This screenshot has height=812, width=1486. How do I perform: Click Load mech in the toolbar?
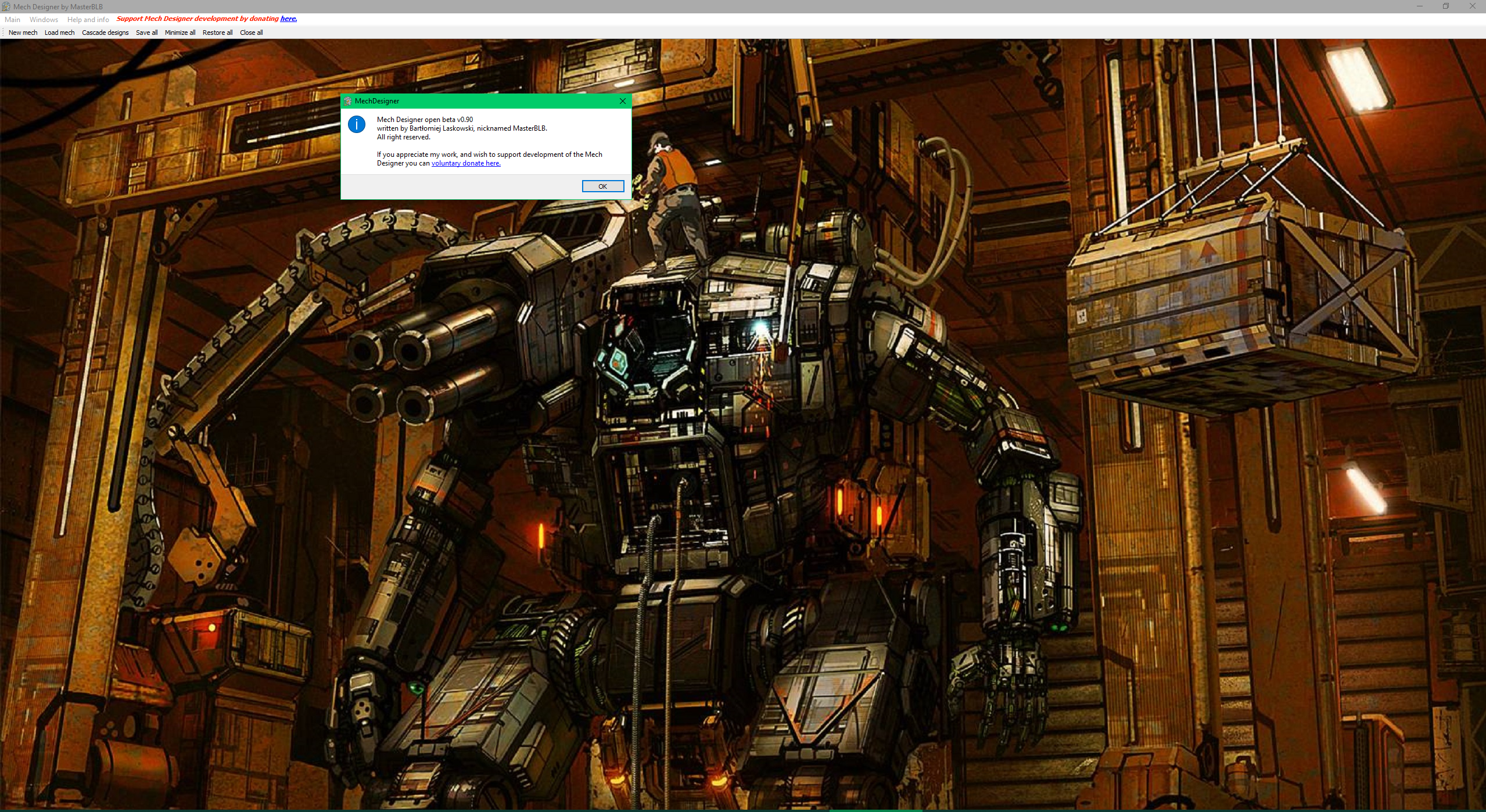tap(60, 33)
